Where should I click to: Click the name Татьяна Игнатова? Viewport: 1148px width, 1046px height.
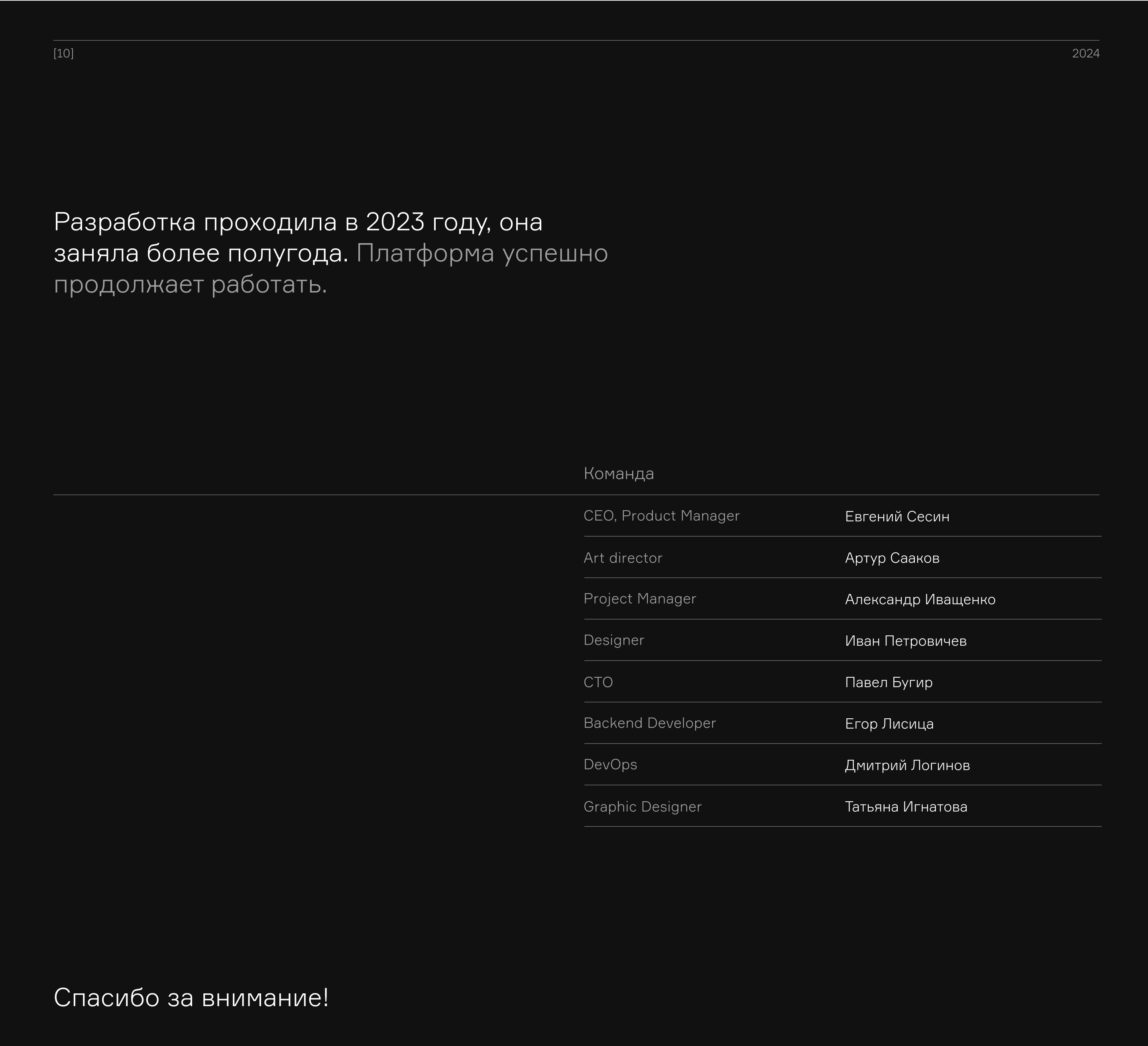point(905,807)
